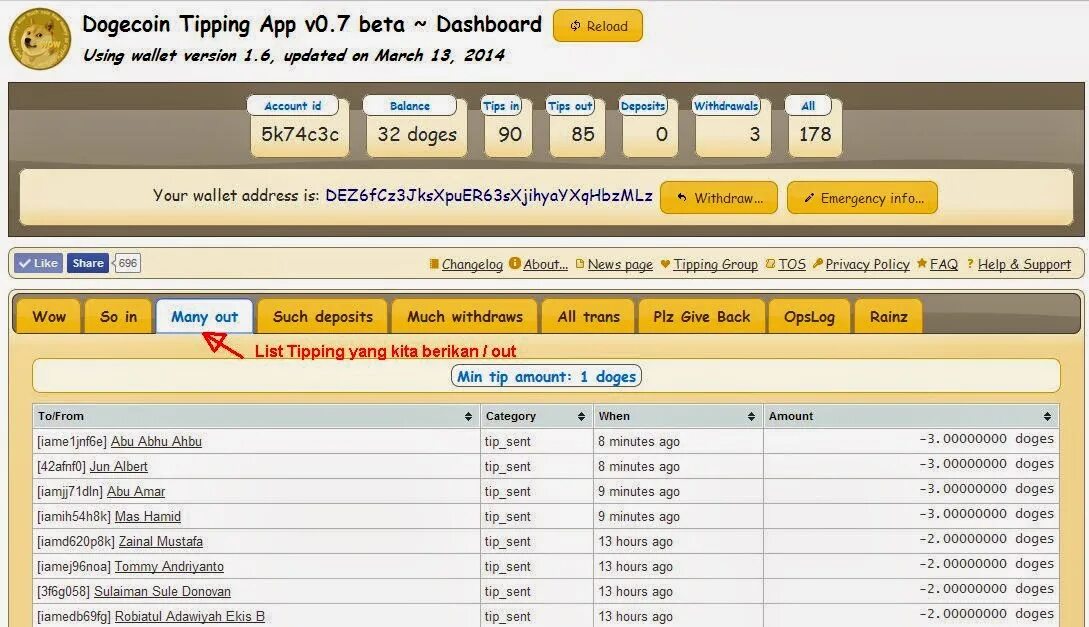Sort by When column arrows
1089x627 pixels.
tap(751, 416)
